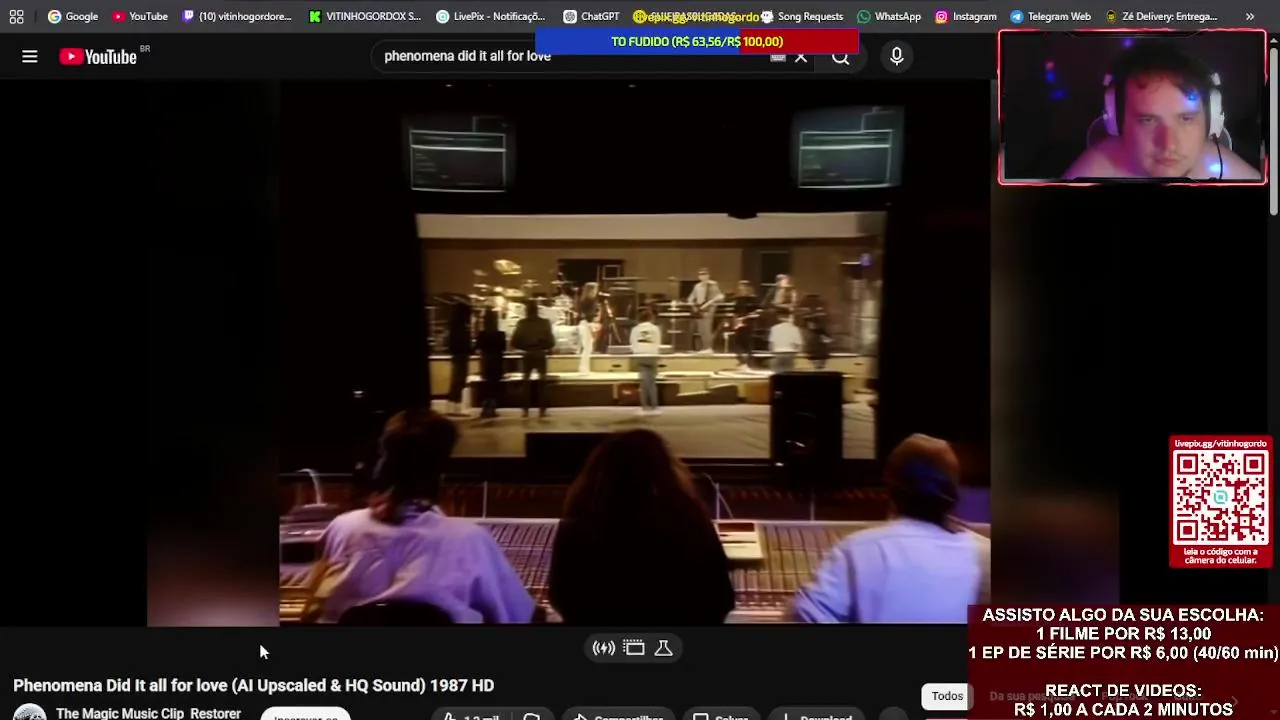
Task: Open the Google bookmark
Action: coord(73,16)
